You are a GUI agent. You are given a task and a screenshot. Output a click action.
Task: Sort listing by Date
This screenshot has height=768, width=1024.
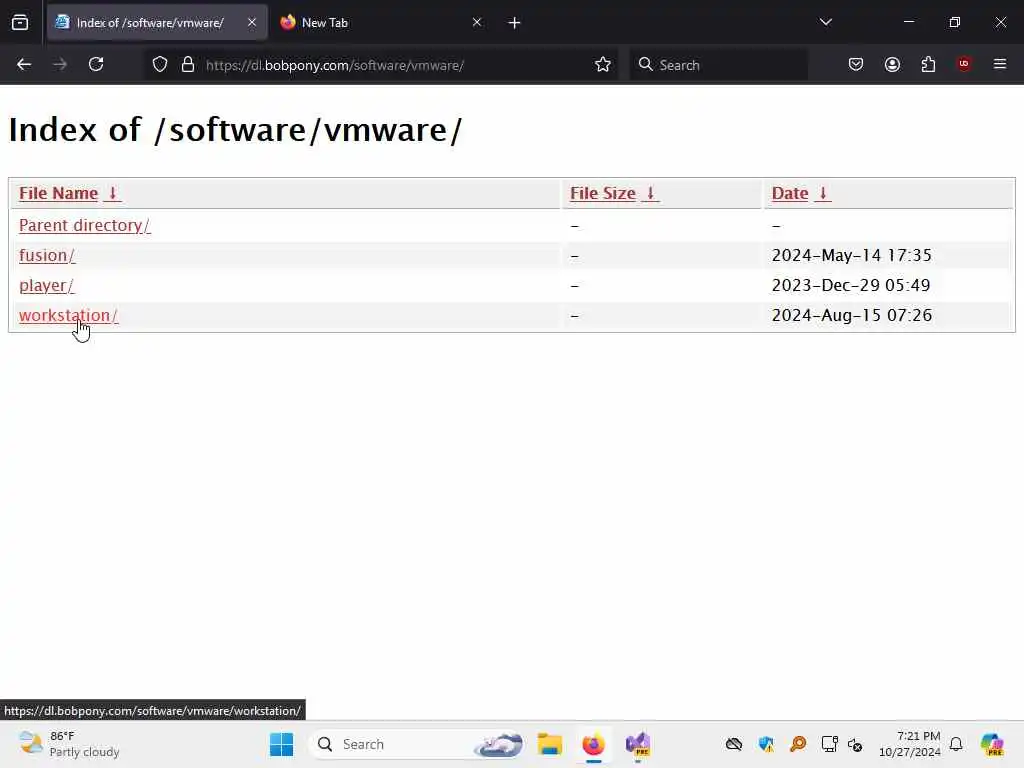tap(790, 193)
